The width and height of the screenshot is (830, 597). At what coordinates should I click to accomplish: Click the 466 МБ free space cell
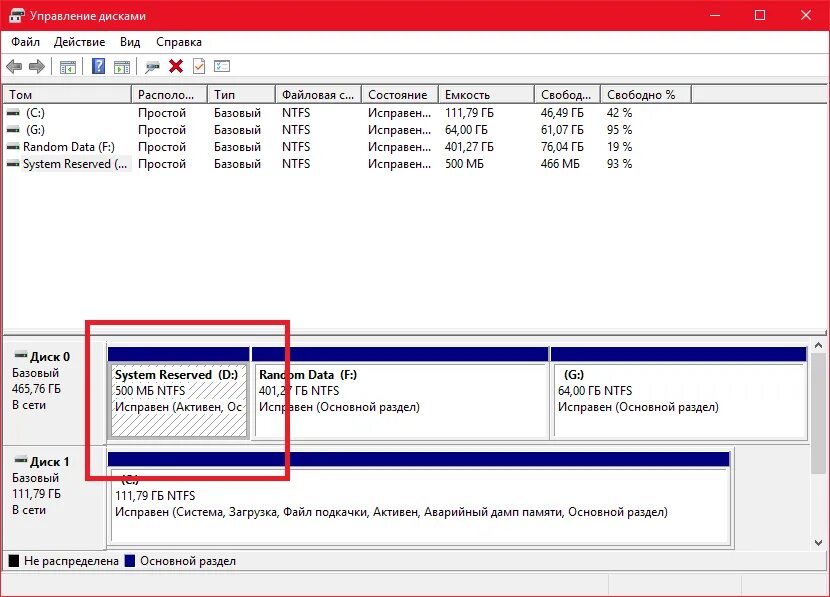pyautogui.click(x=560, y=164)
